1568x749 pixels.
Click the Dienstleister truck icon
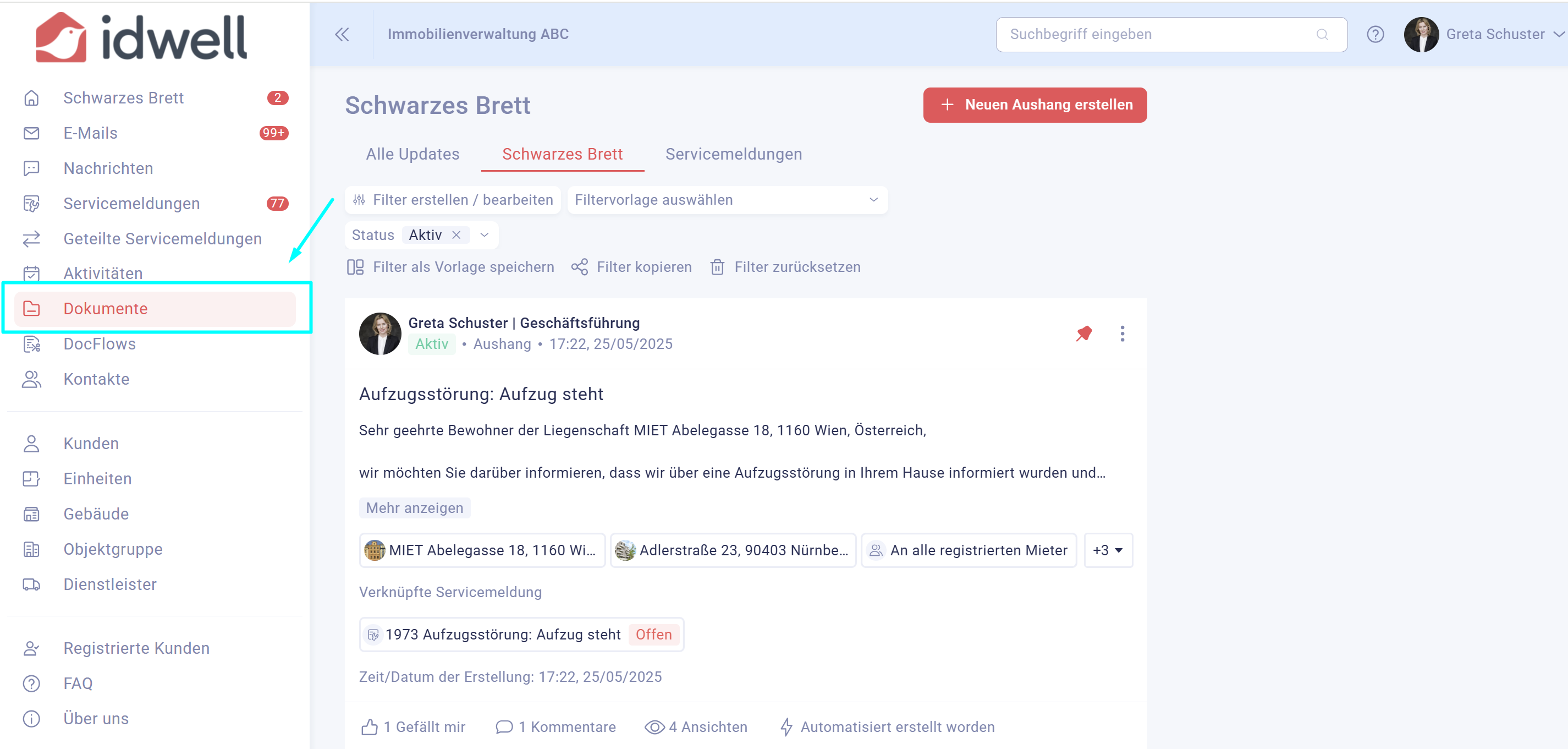31,584
